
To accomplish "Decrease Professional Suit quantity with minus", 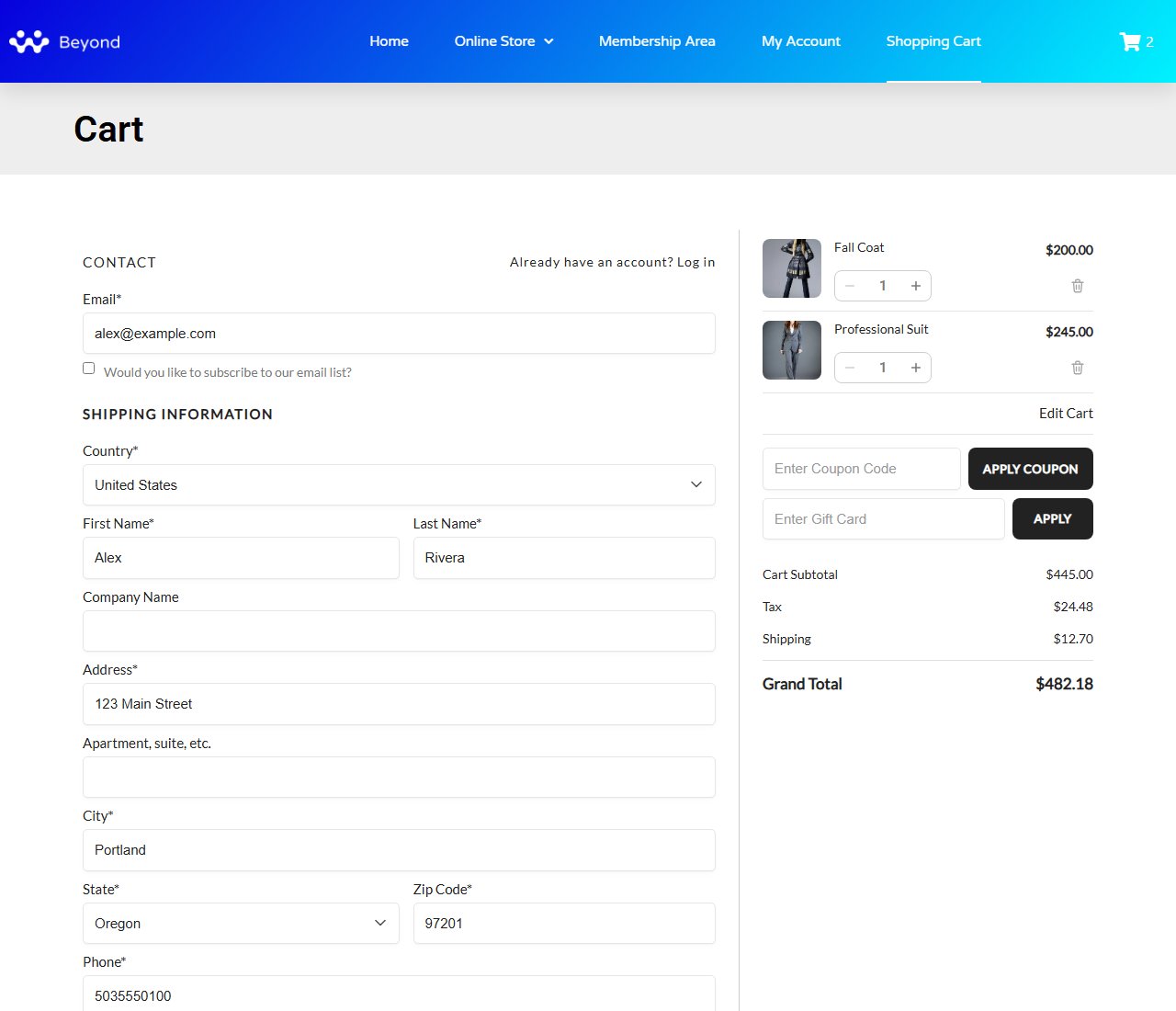I will (850, 368).
